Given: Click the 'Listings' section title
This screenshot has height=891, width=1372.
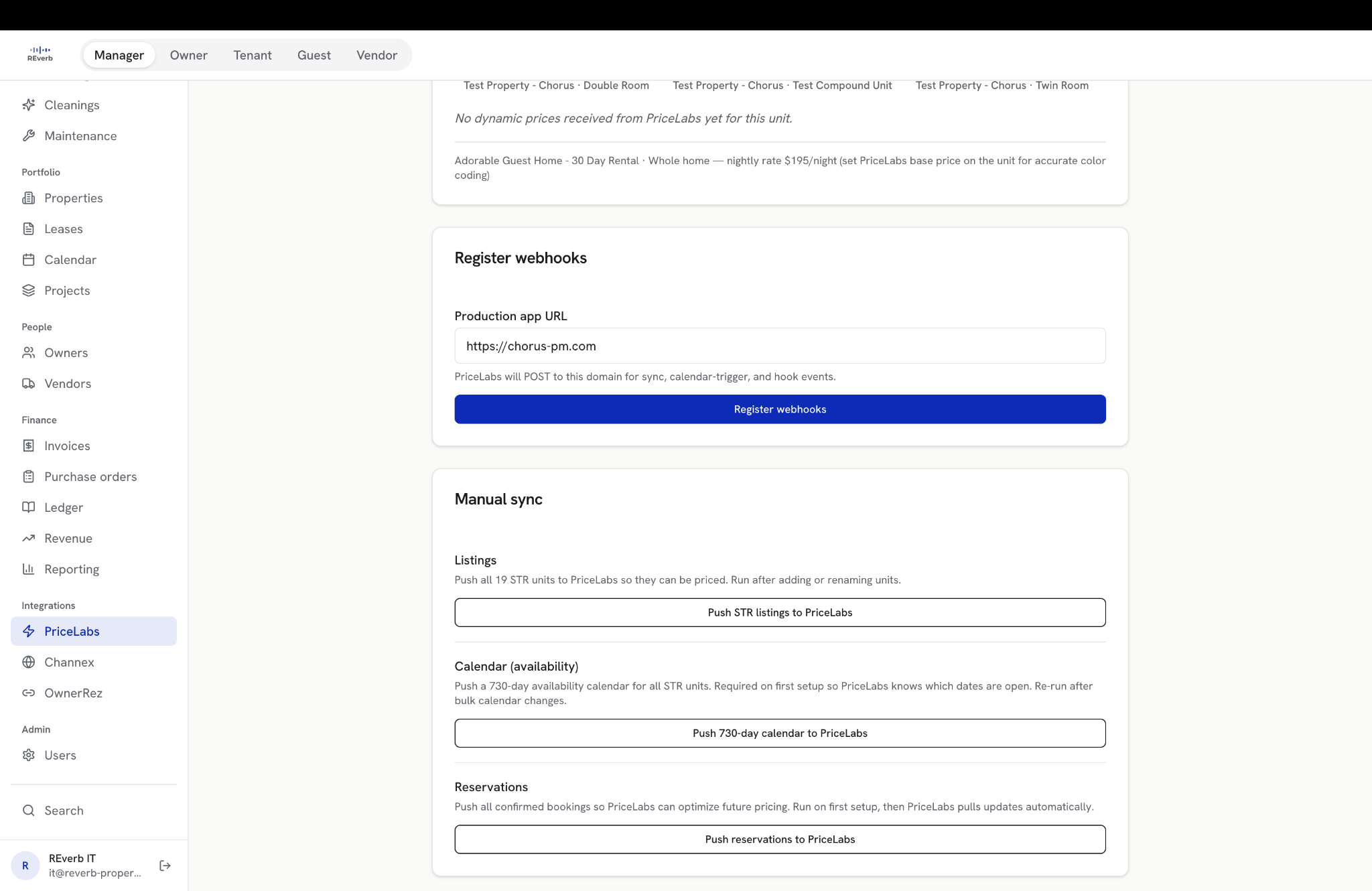Looking at the screenshot, I should pos(476,560).
